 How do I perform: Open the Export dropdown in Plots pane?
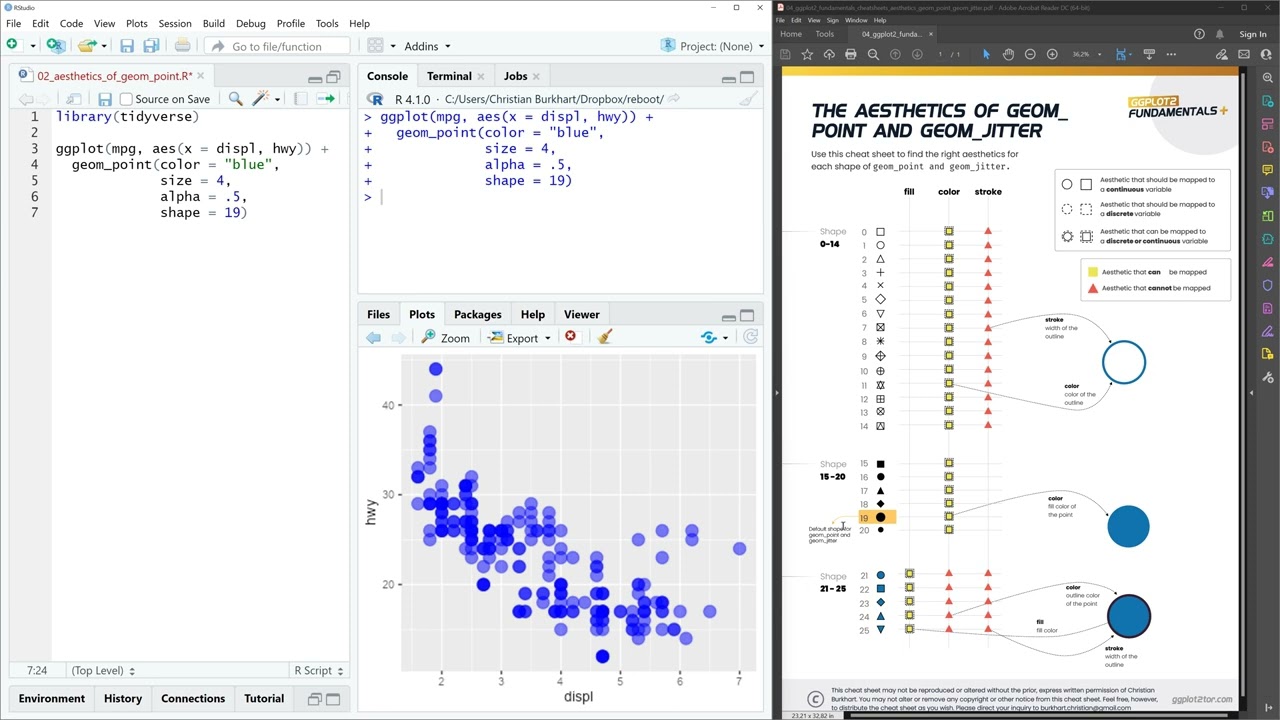(x=520, y=338)
